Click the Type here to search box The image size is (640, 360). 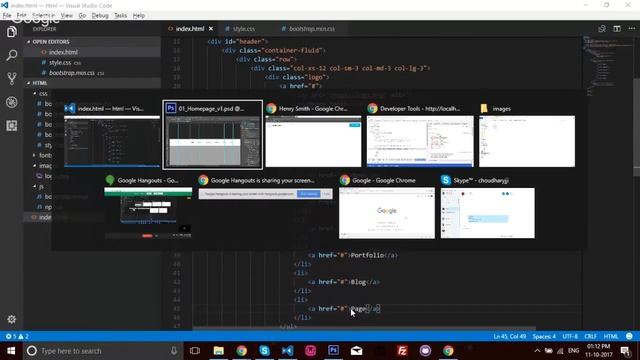103,351
